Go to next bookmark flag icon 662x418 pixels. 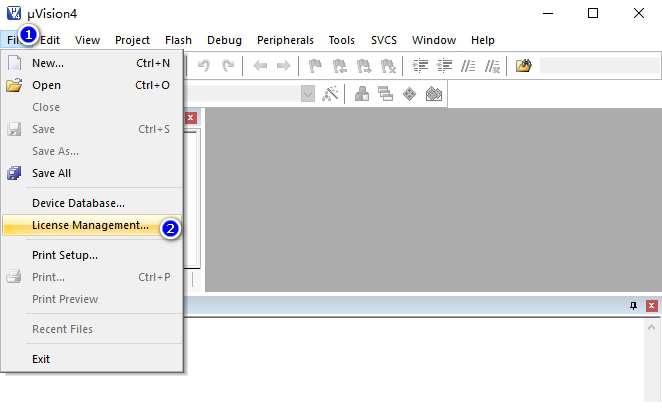point(364,66)
